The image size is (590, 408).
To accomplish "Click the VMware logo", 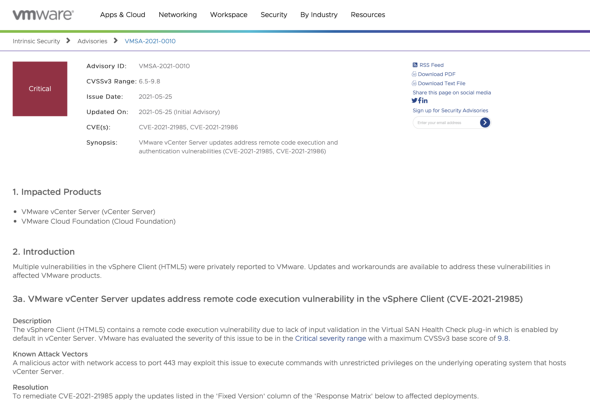I will click(43, 15).
